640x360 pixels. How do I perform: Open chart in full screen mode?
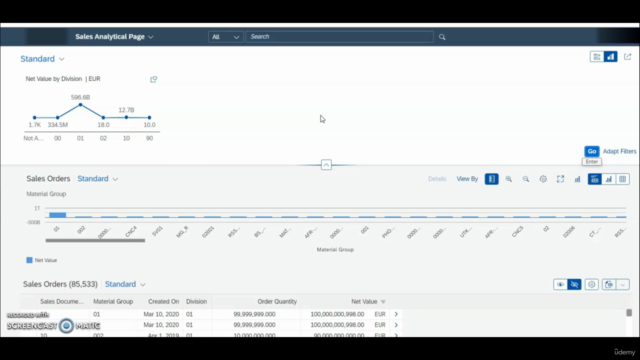(560, 179)
